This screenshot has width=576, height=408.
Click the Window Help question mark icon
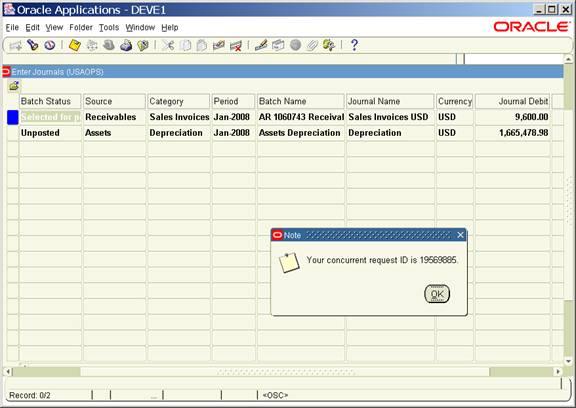[x=354, y=45]
